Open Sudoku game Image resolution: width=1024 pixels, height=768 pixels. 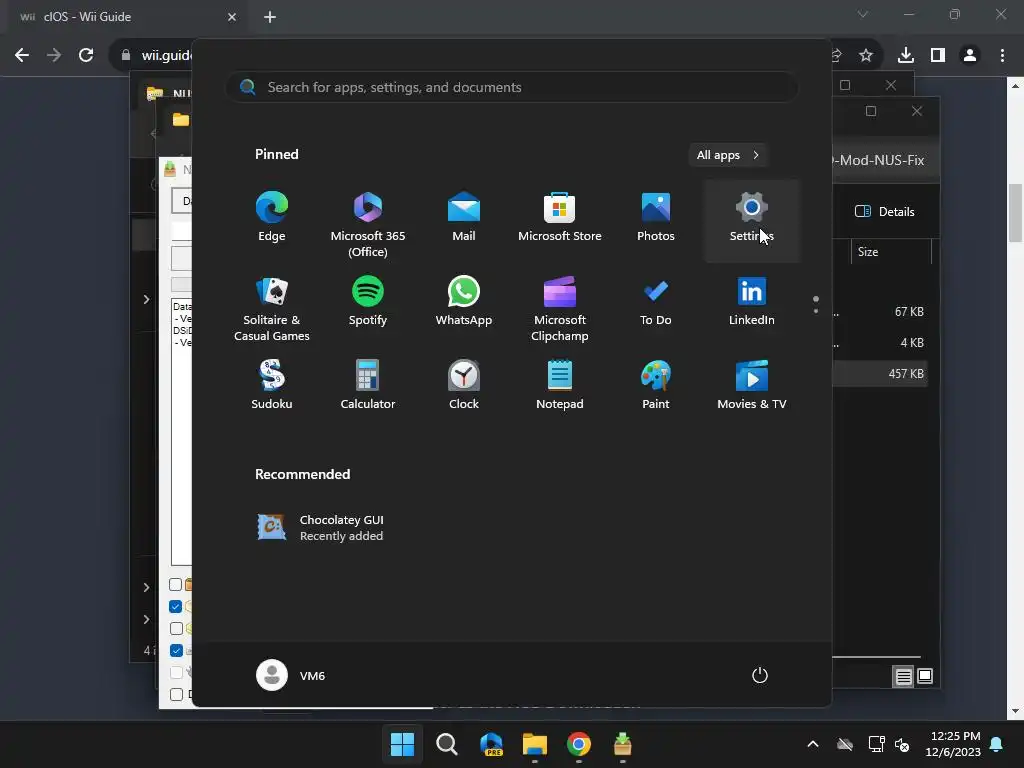[272, 385]
